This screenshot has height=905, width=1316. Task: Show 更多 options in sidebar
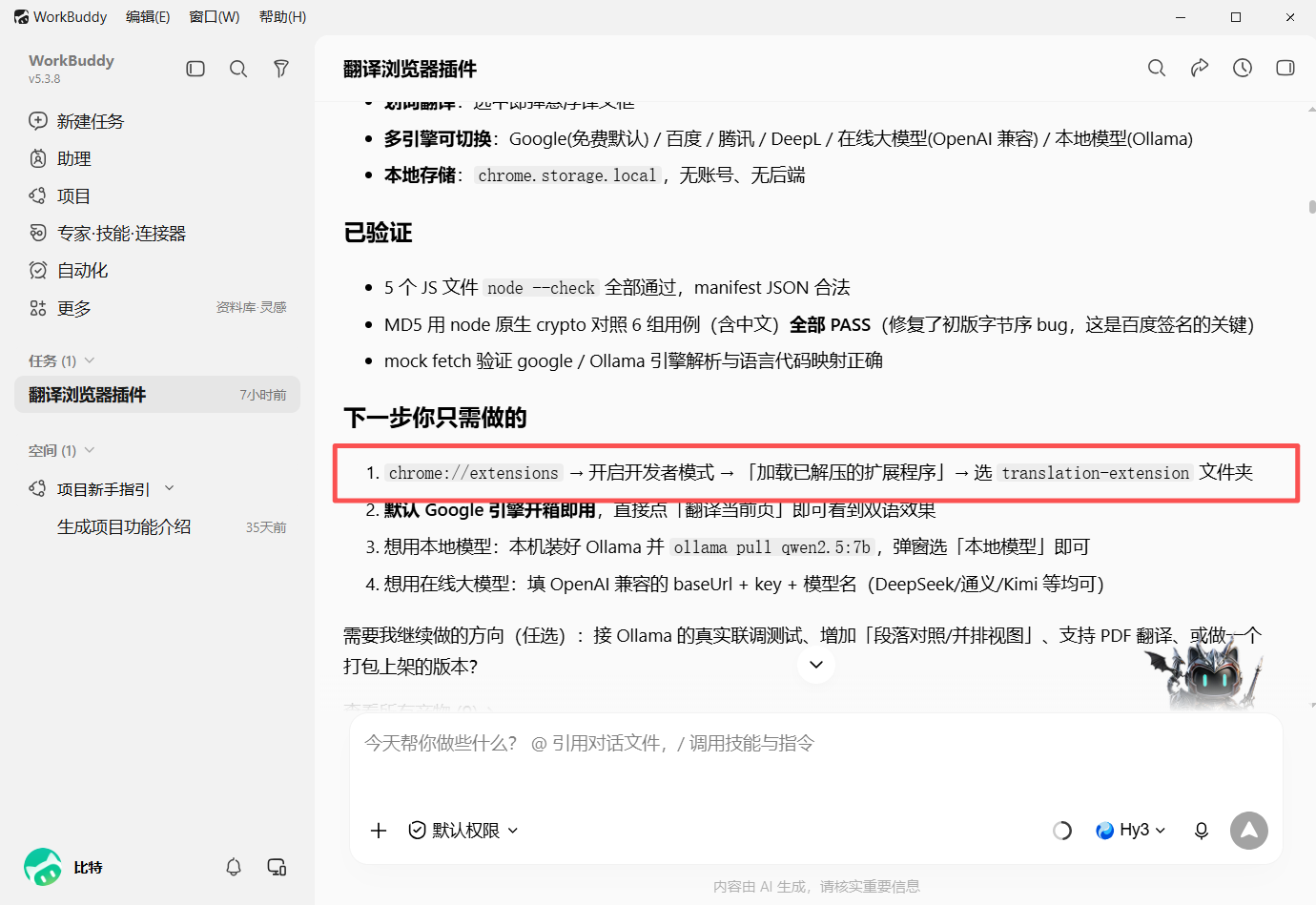[x=60, y=308]
